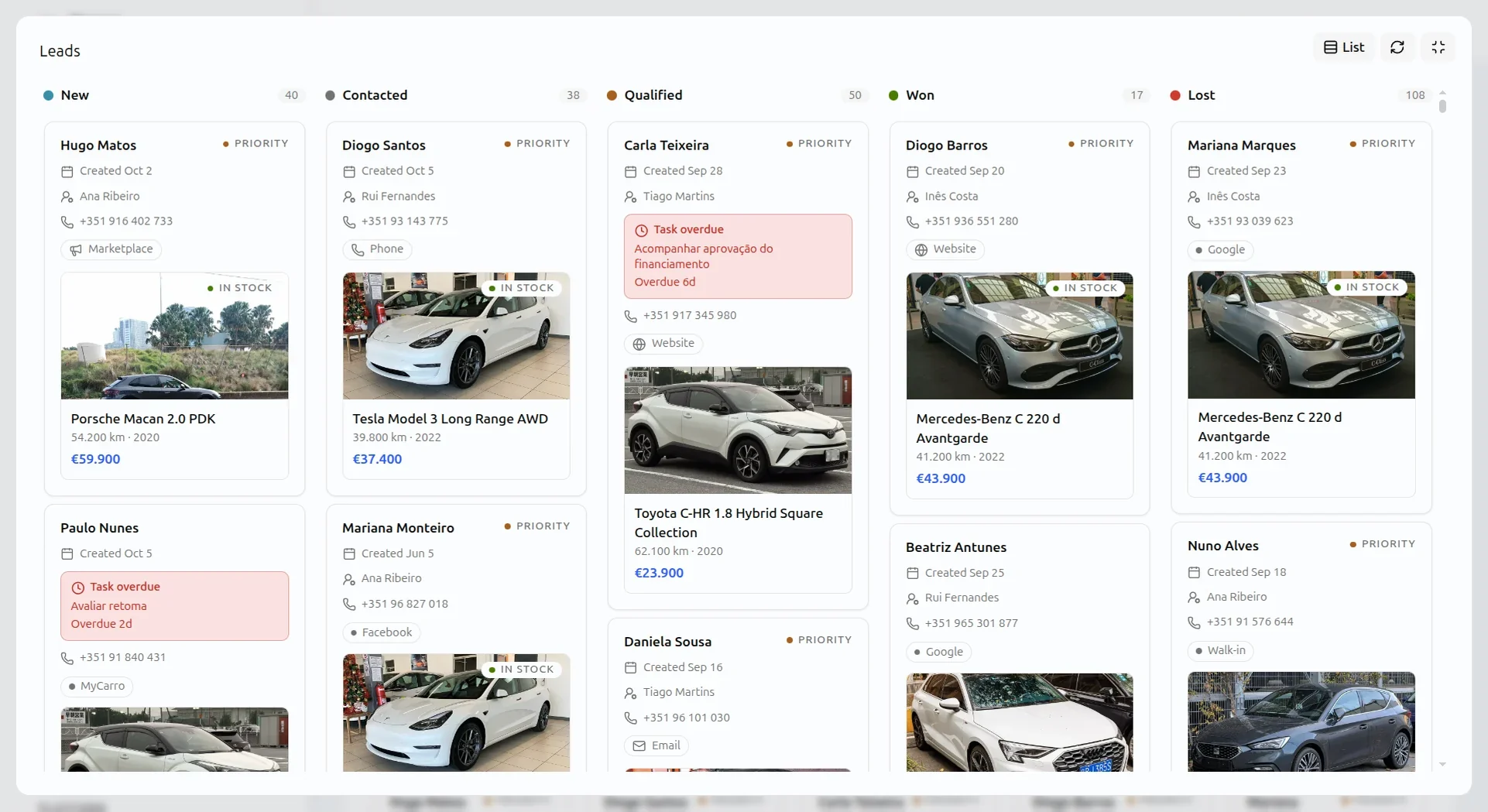Open Mercedes-Benz photo on Mariana Marques card
1488x812 pixels.
coord(1301,335)
